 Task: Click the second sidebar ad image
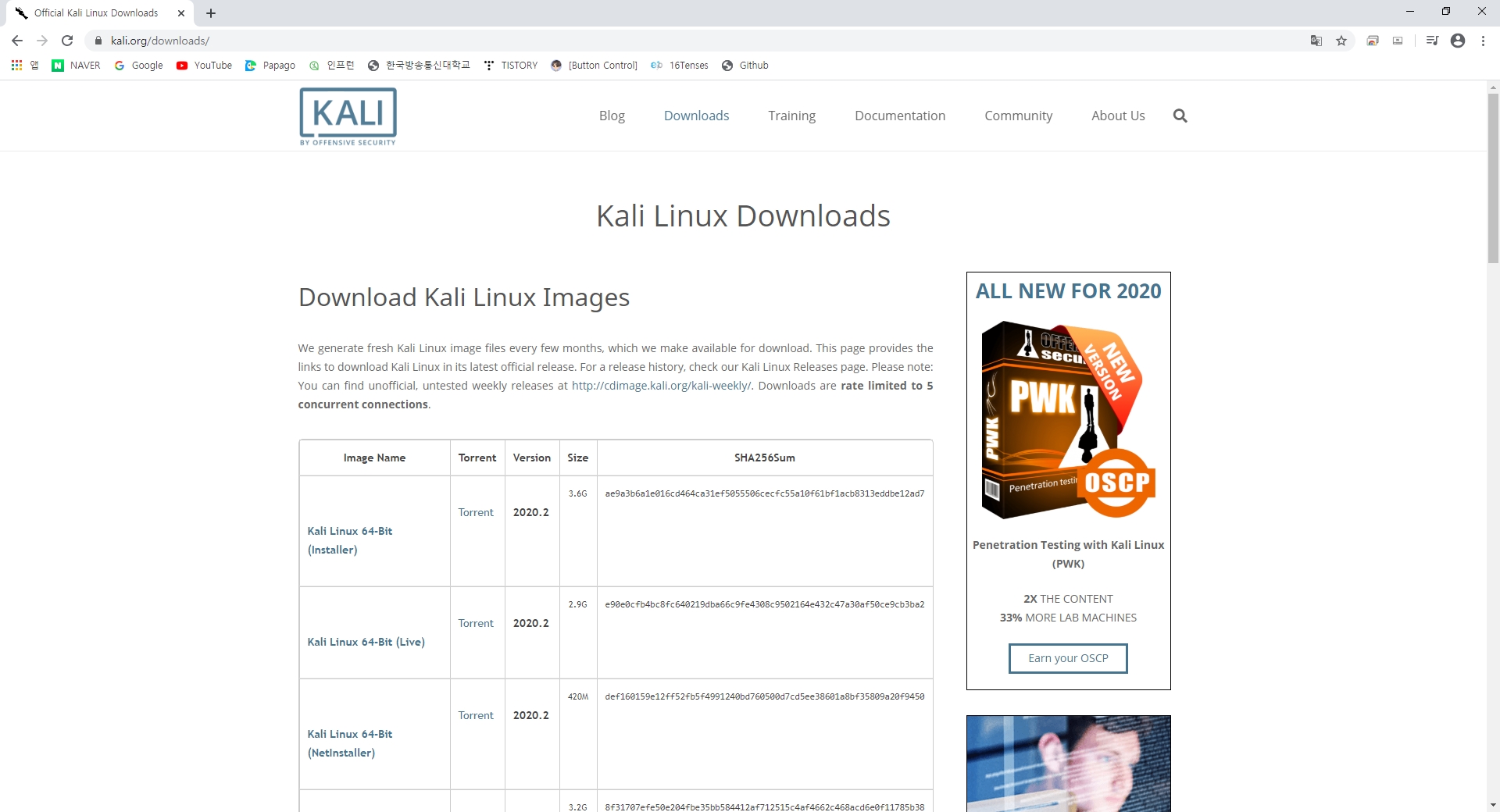(x=1068, y=764)
